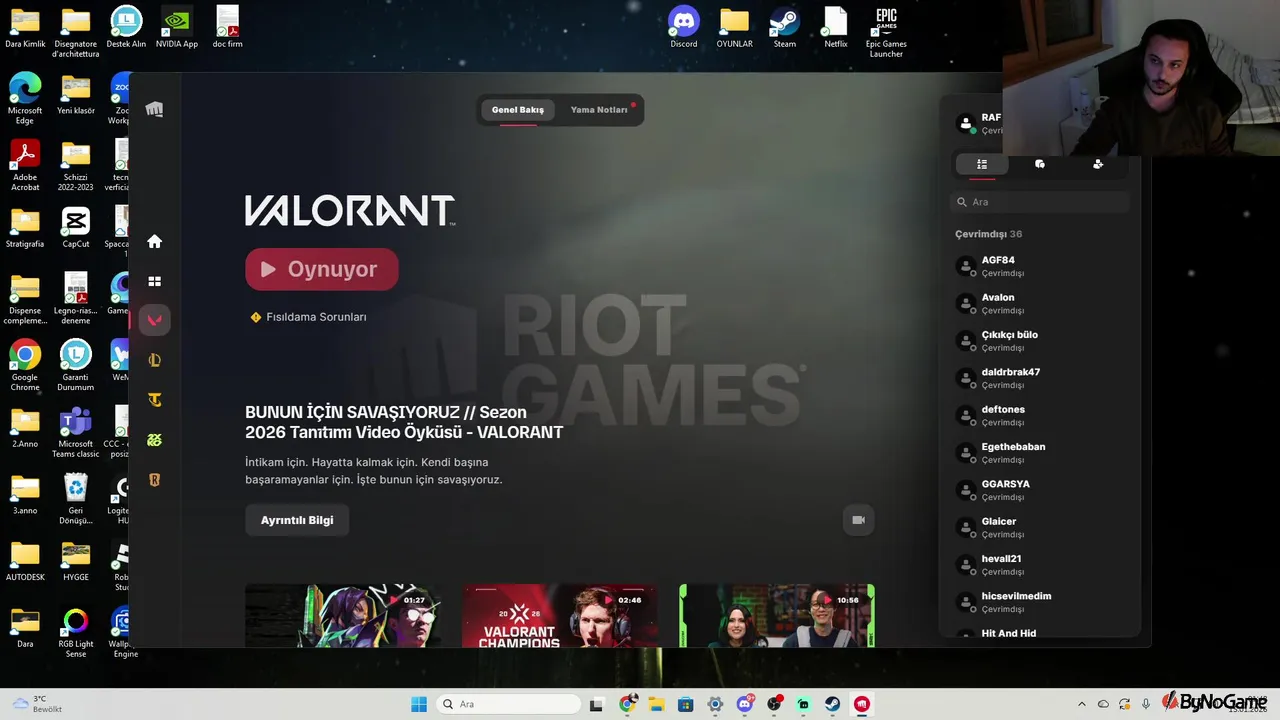
Task: Click the friends search field Ara
Action: 1040,202
